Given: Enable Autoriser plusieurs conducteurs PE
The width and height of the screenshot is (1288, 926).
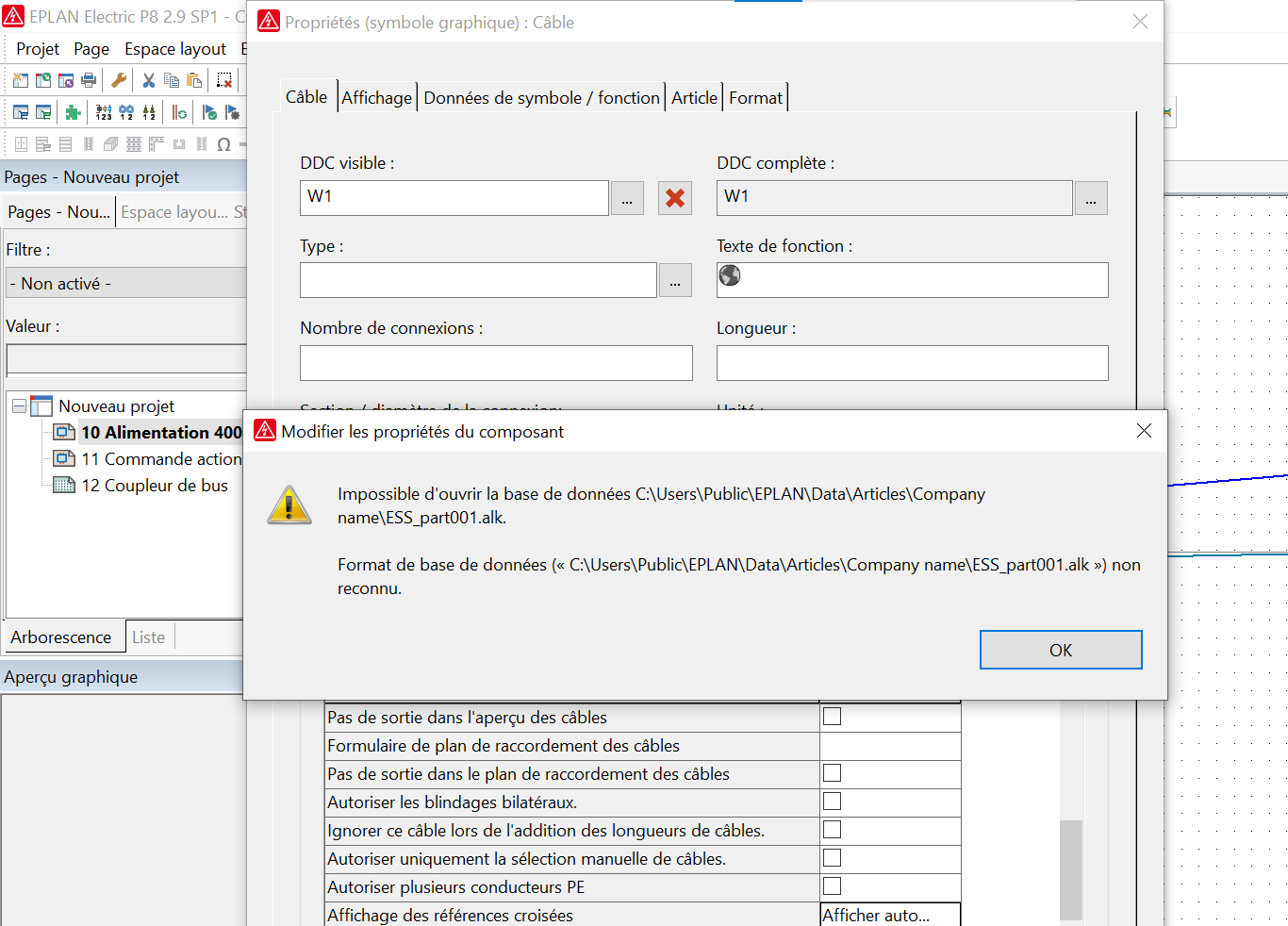Looking at the screenshot, I should [x=831, y=885].
